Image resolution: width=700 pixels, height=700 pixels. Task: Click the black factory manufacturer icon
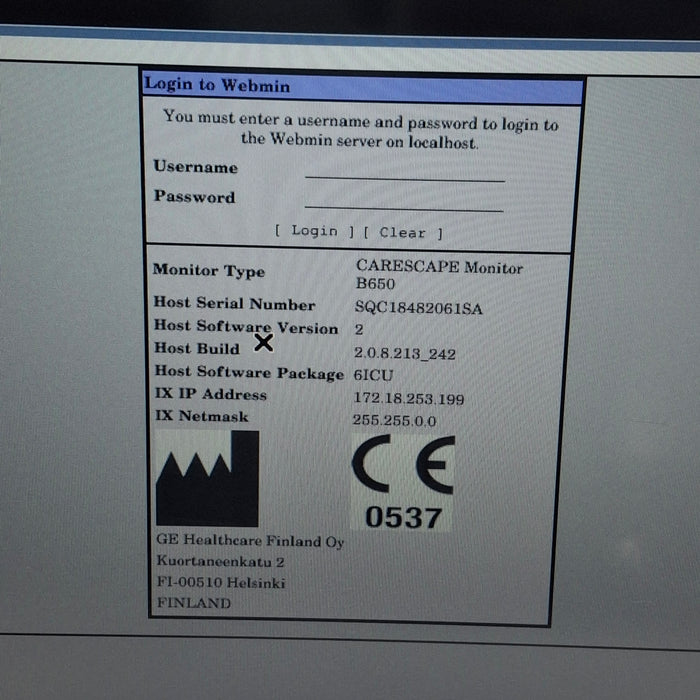[207, 479]
